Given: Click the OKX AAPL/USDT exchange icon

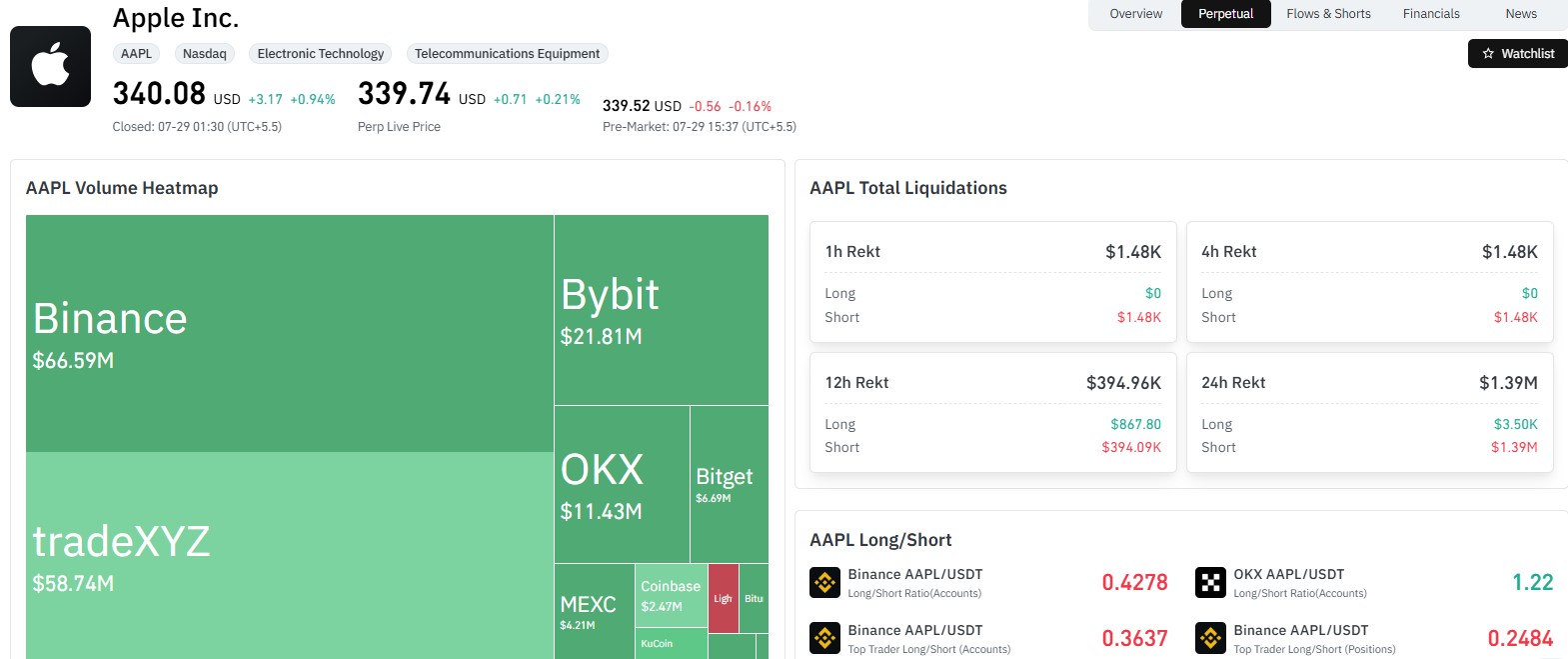Looking at the screenshot, I should pyautogui.click(x=1211, y=582).
